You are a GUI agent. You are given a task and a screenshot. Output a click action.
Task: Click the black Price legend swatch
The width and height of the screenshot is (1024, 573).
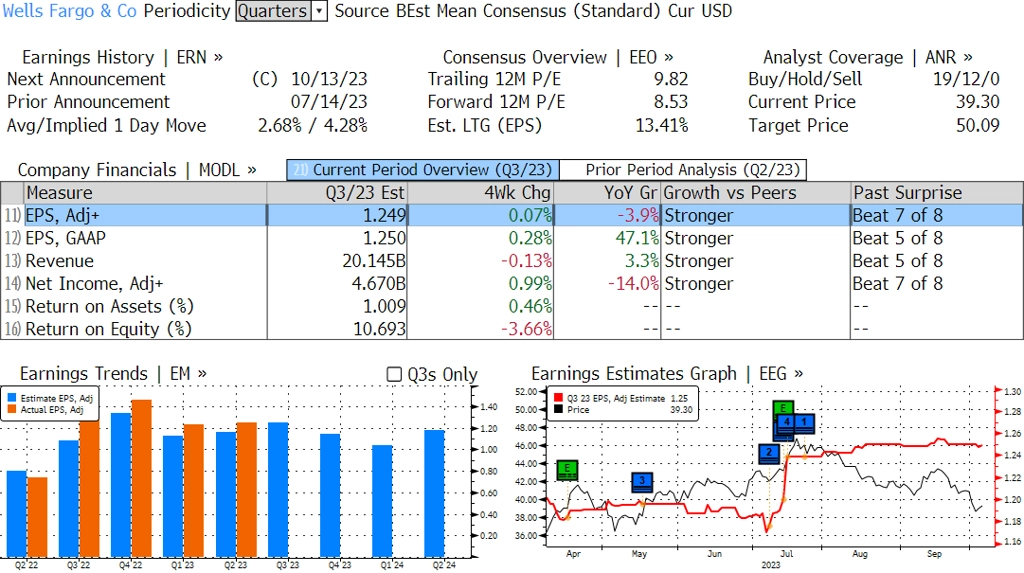click(558, 410)
